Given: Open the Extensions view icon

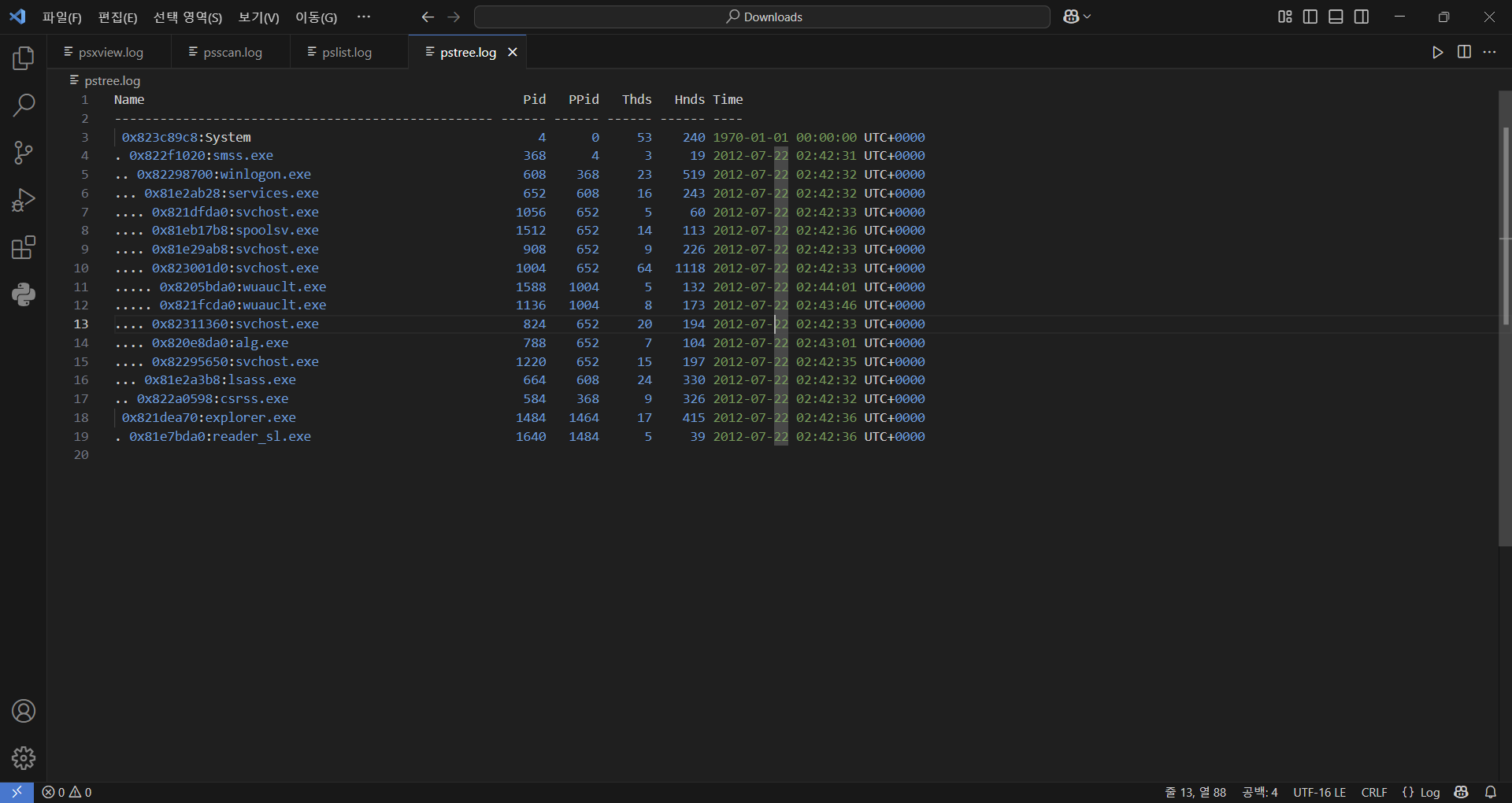Looking at the screenshot, I should pos(24,247).
